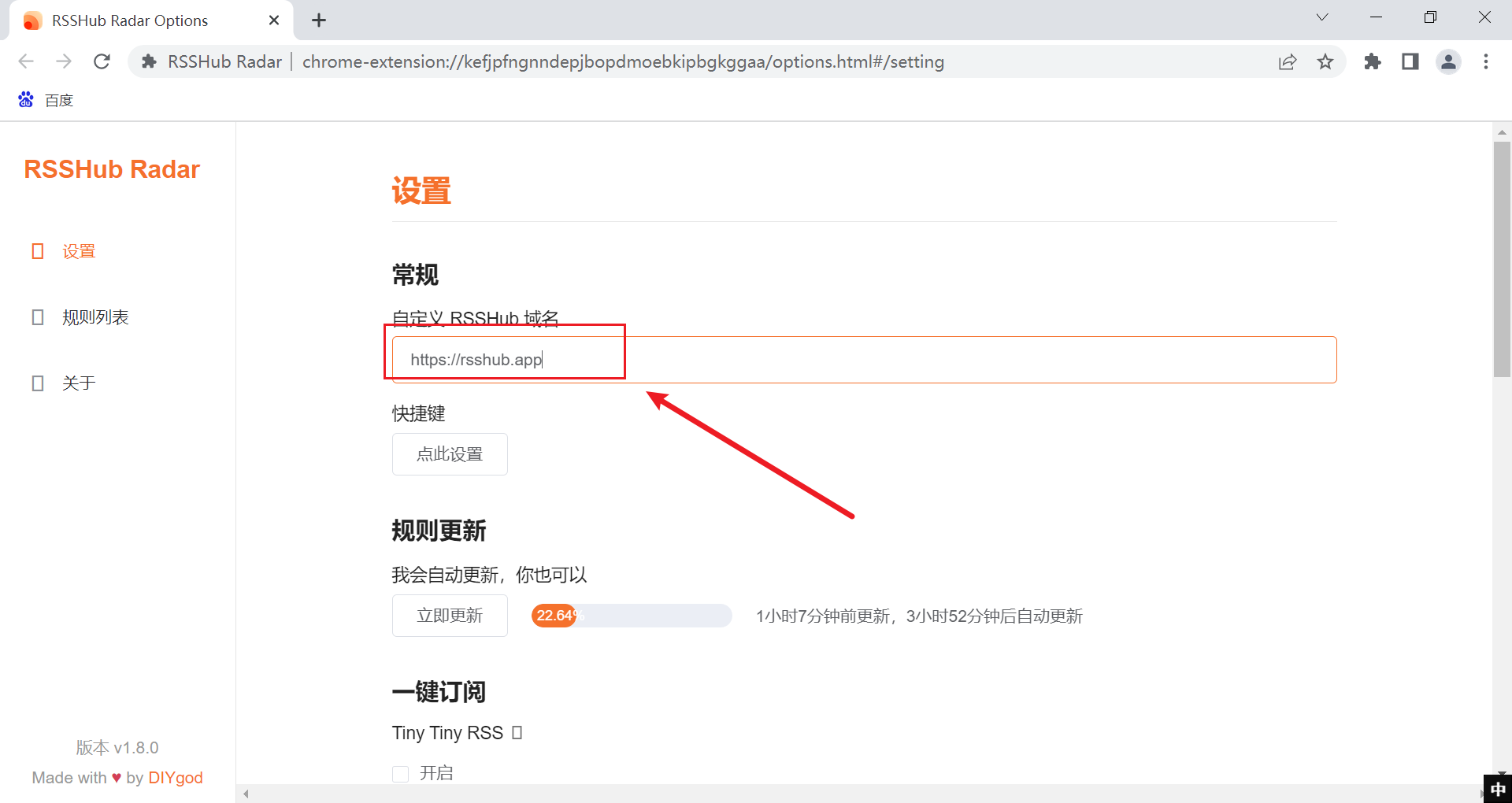Click the browser back arrow
This screenshot has height=803, width=1512.
coord(26,61)
